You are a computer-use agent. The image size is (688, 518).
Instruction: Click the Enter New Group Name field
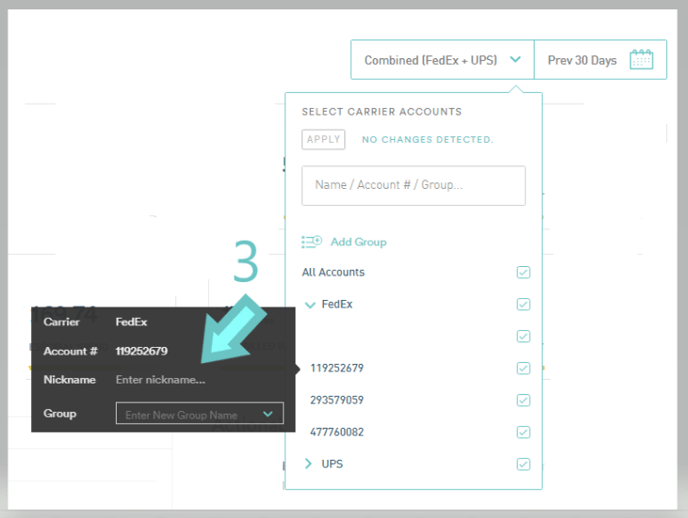(200, 414)
